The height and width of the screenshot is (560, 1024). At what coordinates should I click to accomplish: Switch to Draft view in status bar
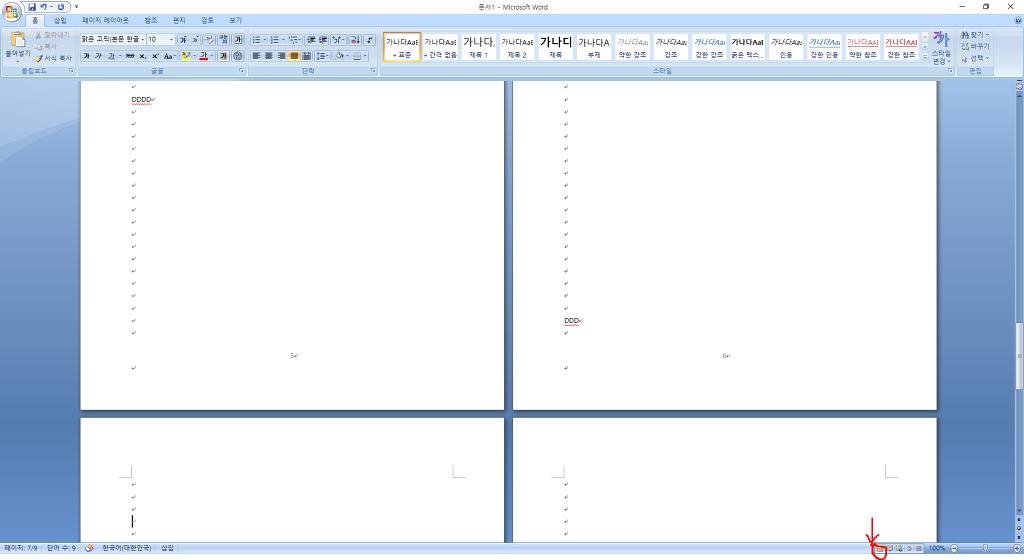pyautogui.click(x=919, y=548)
